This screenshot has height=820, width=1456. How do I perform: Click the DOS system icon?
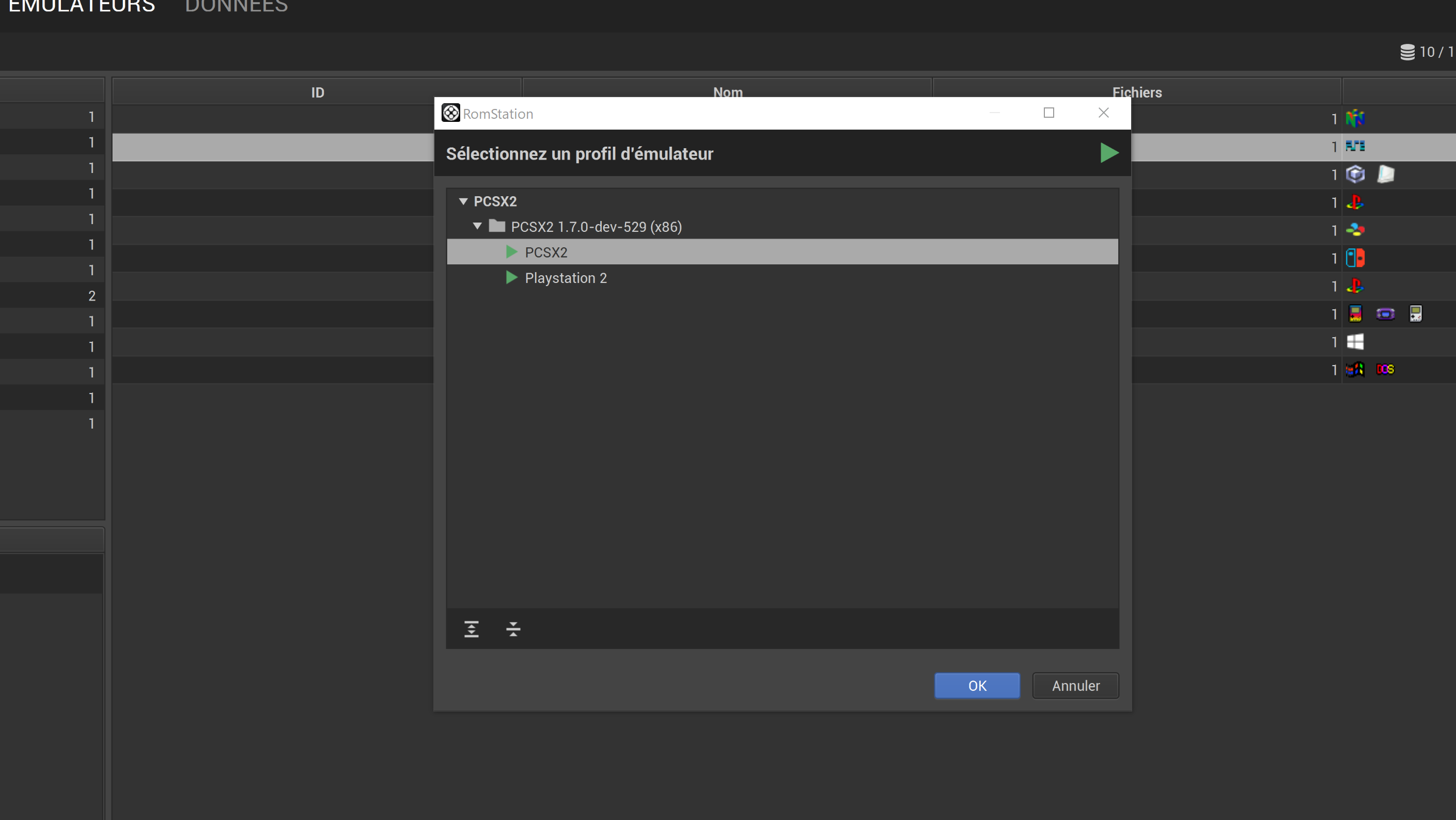pyautogui.click(x=1385, y=369)
